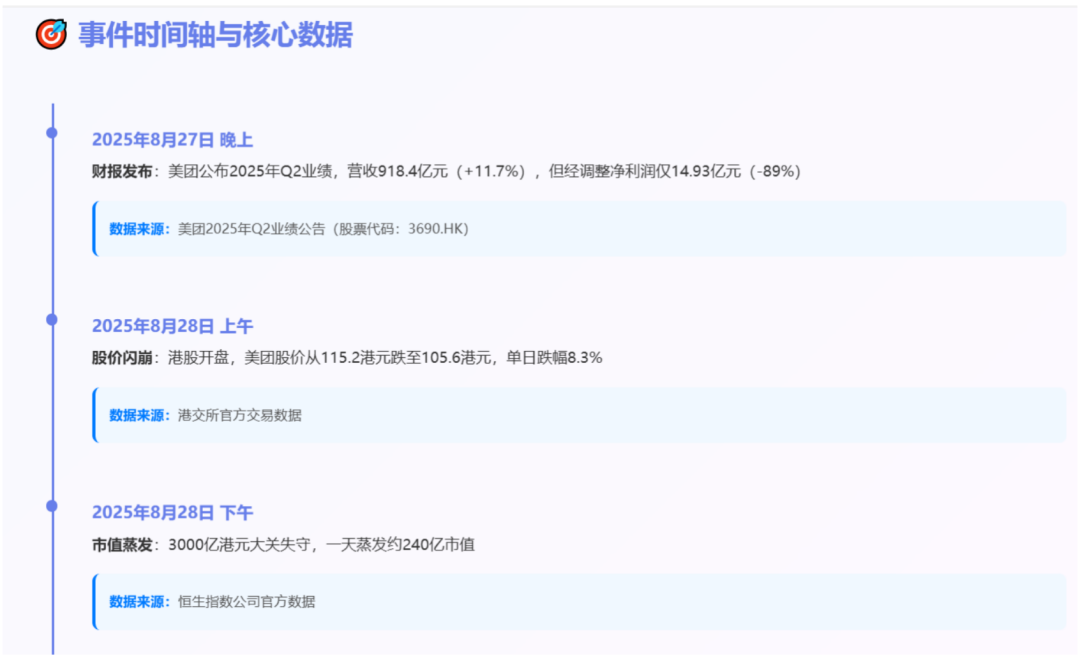
Task: Click the text 但经调整净利润仅14.93亿元（-89%）
Action: pos(675,171)
